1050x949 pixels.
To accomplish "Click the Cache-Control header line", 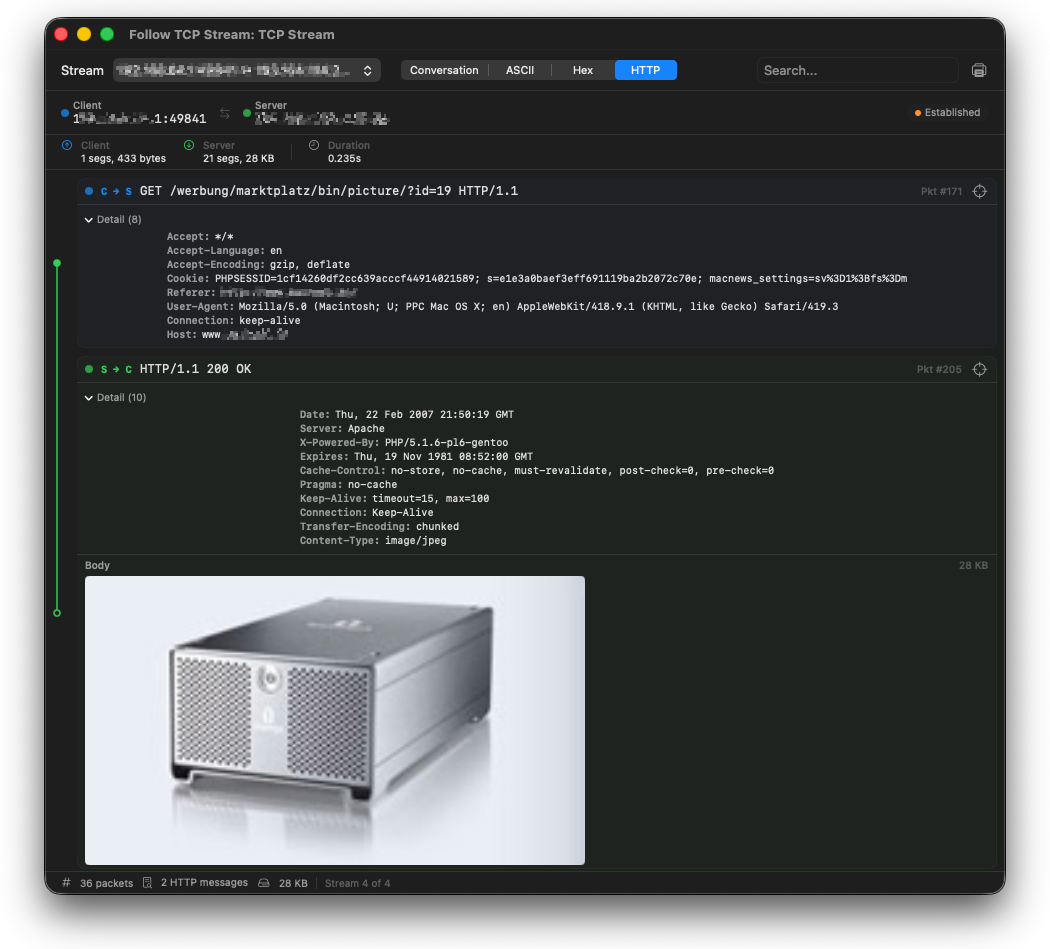I will click(537, 471).
